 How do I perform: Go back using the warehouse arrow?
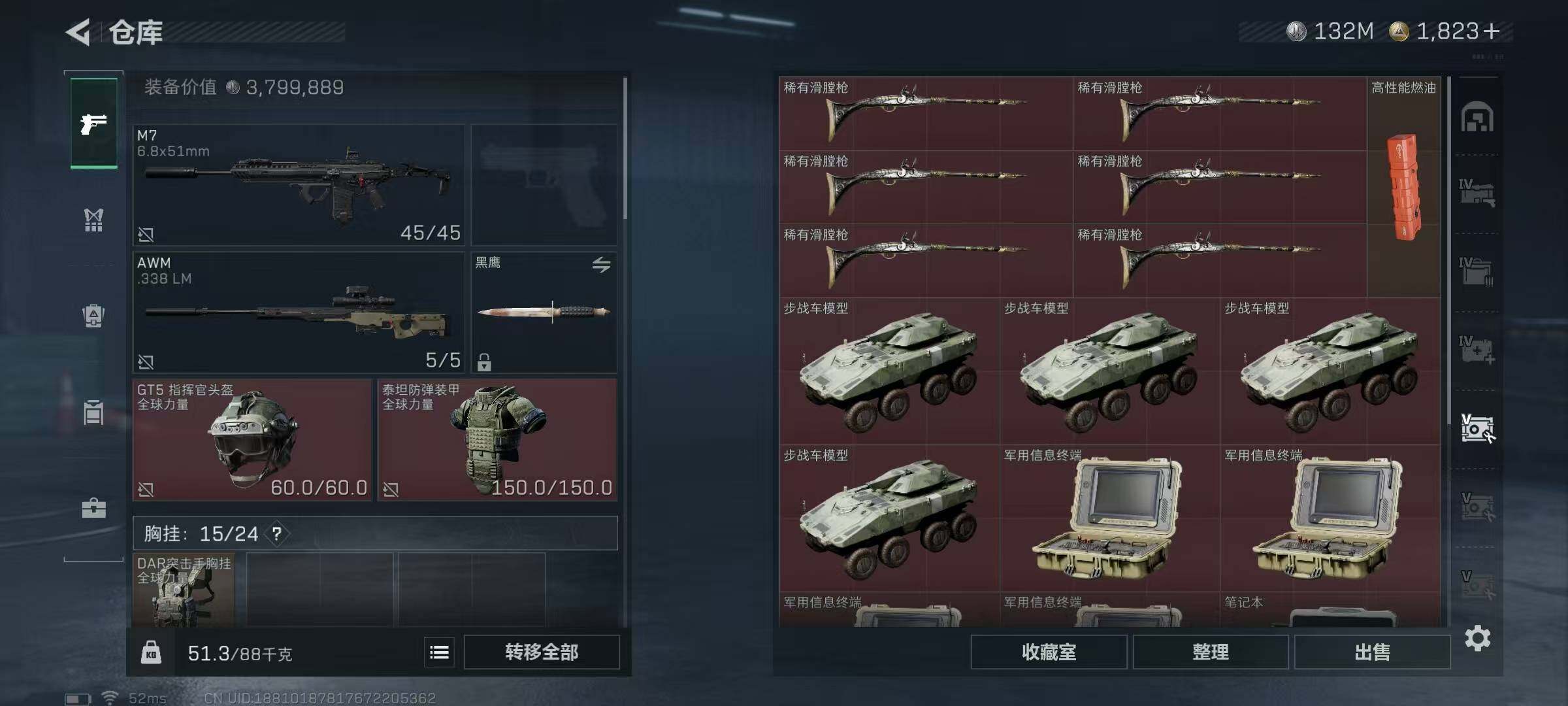point(78,32)
